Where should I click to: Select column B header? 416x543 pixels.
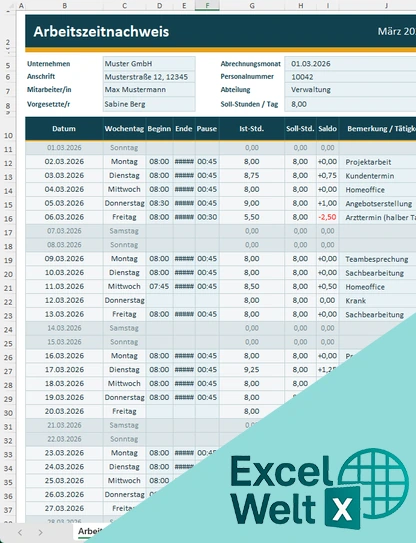tap(64, 5)
